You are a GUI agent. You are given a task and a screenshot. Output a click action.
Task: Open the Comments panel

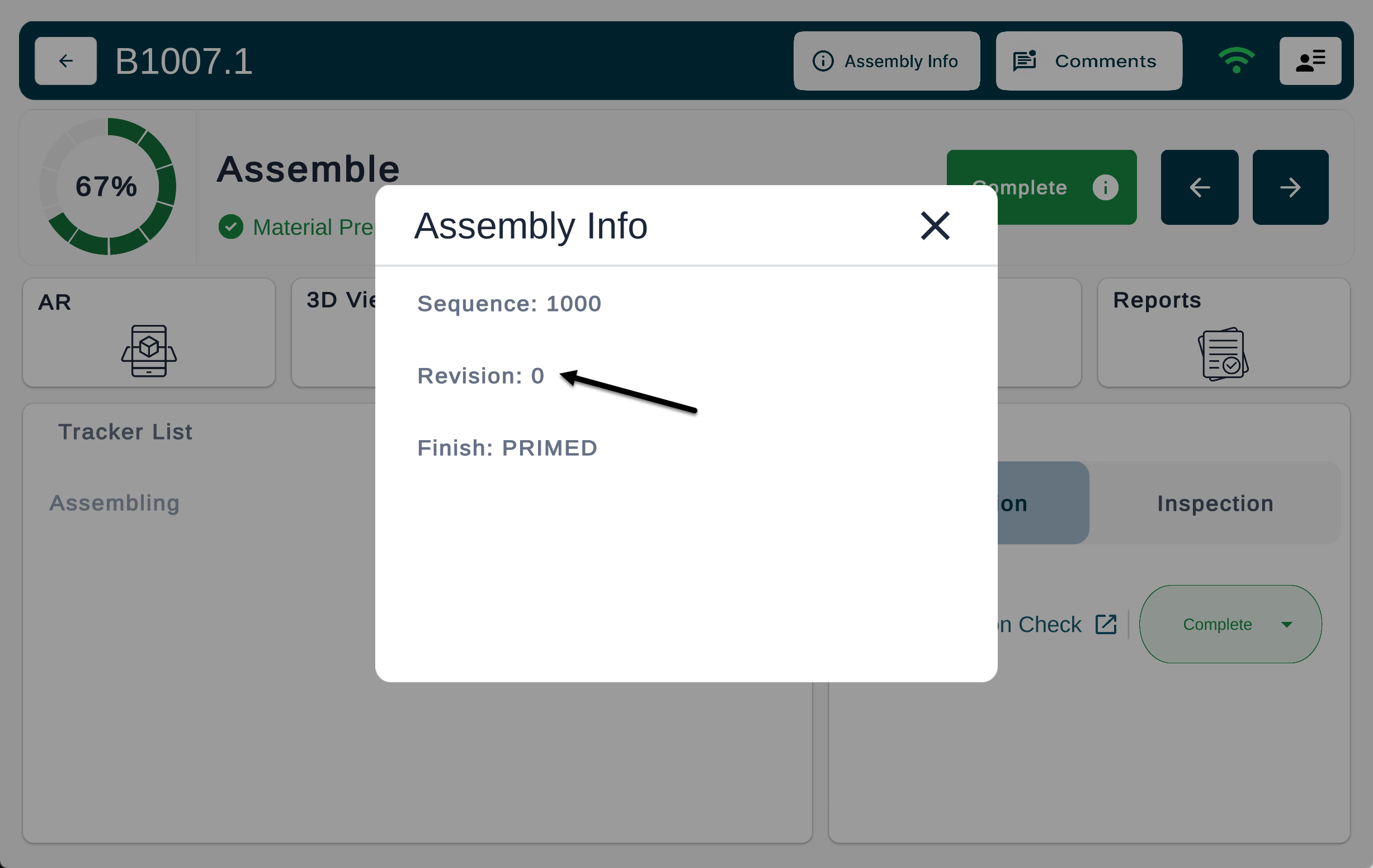[1088, 61]
